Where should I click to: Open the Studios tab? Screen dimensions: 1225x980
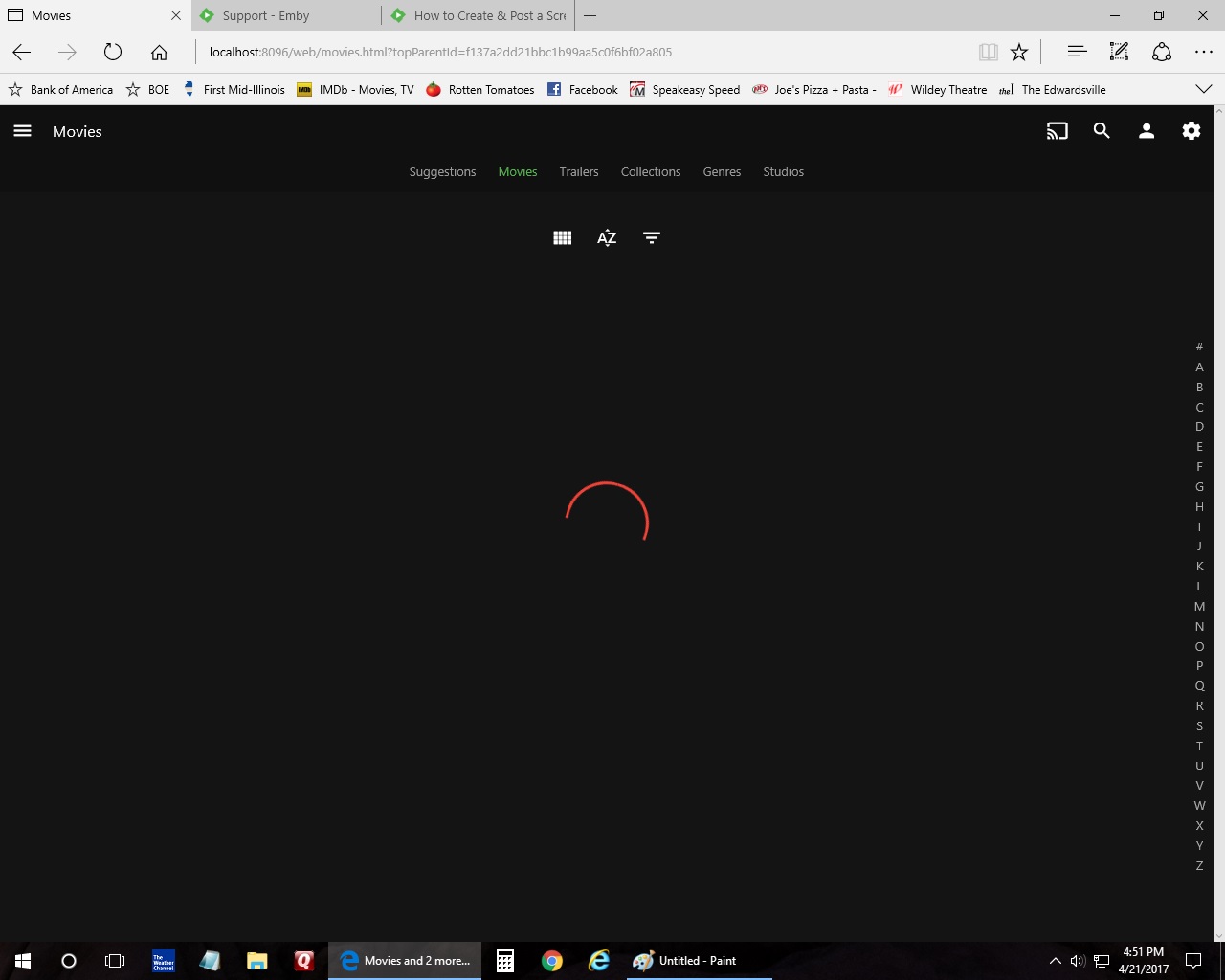coord(784,172)
